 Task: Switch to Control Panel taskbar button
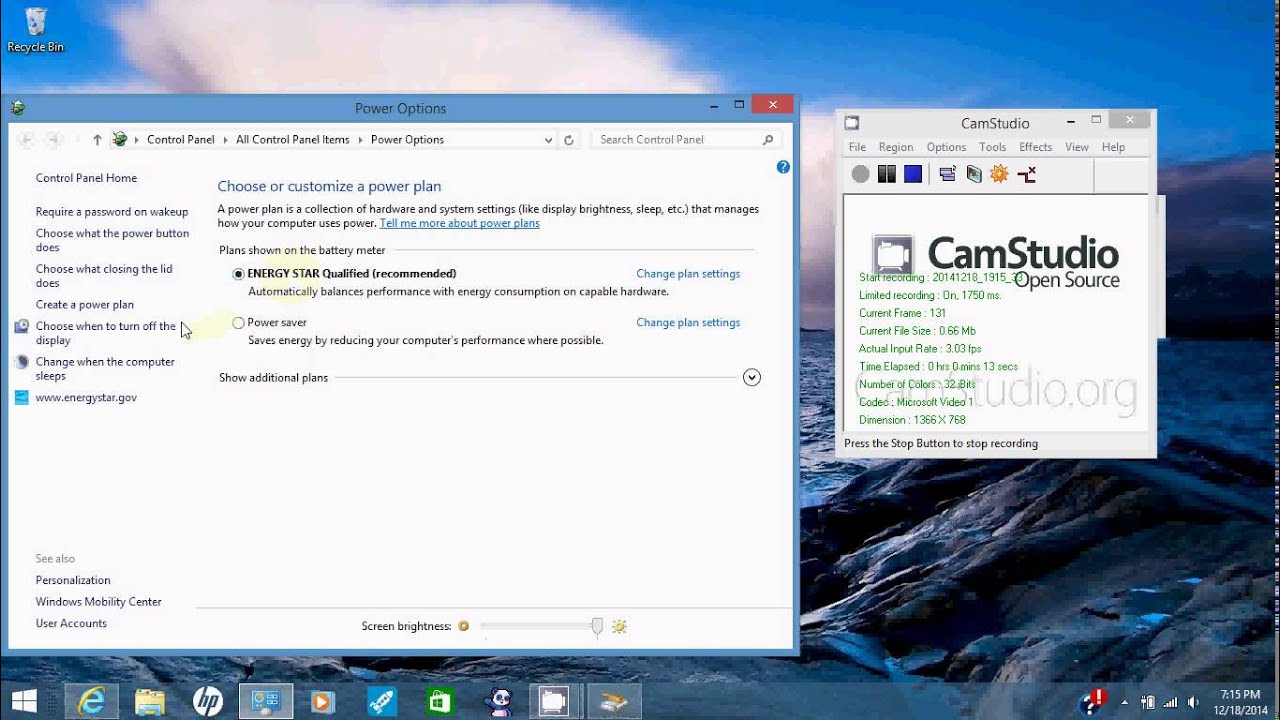point(265,702)
